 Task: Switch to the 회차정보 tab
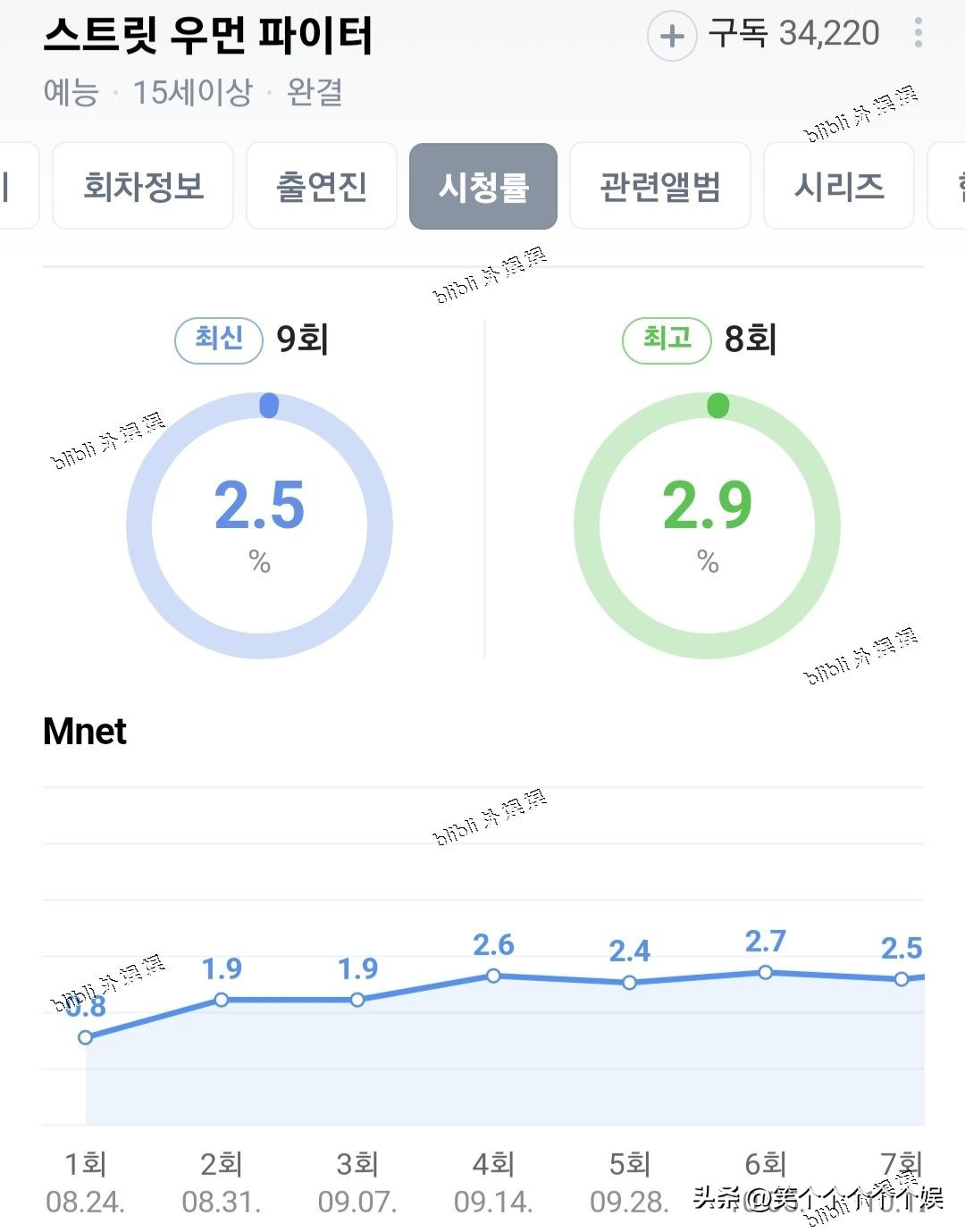[143, 187]
